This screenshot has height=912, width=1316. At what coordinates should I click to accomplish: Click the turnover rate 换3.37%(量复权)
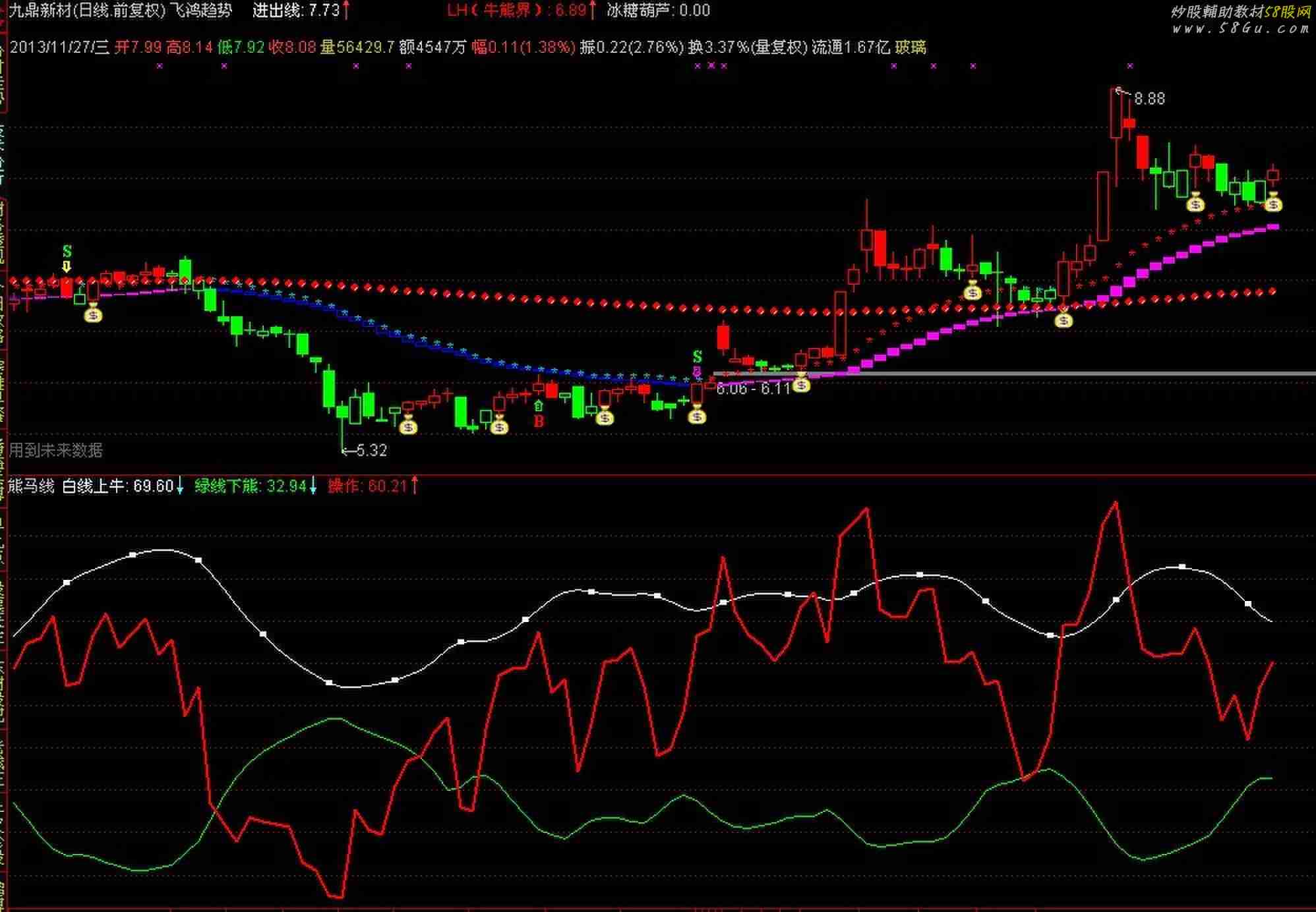point(748,47)
